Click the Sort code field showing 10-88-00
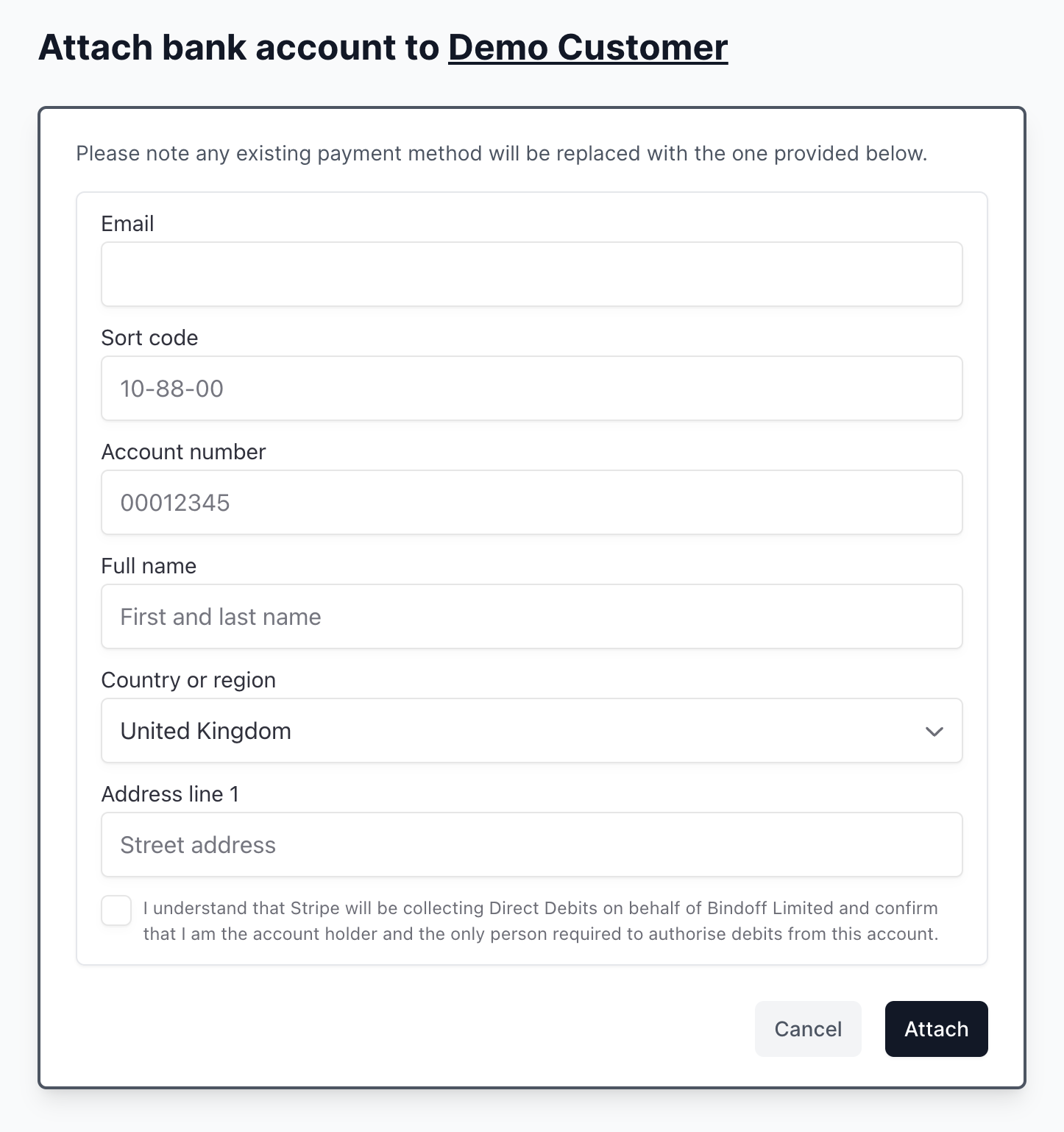Image resolution: width=1064 pixels, height=1132 pixels. (531, 388)
